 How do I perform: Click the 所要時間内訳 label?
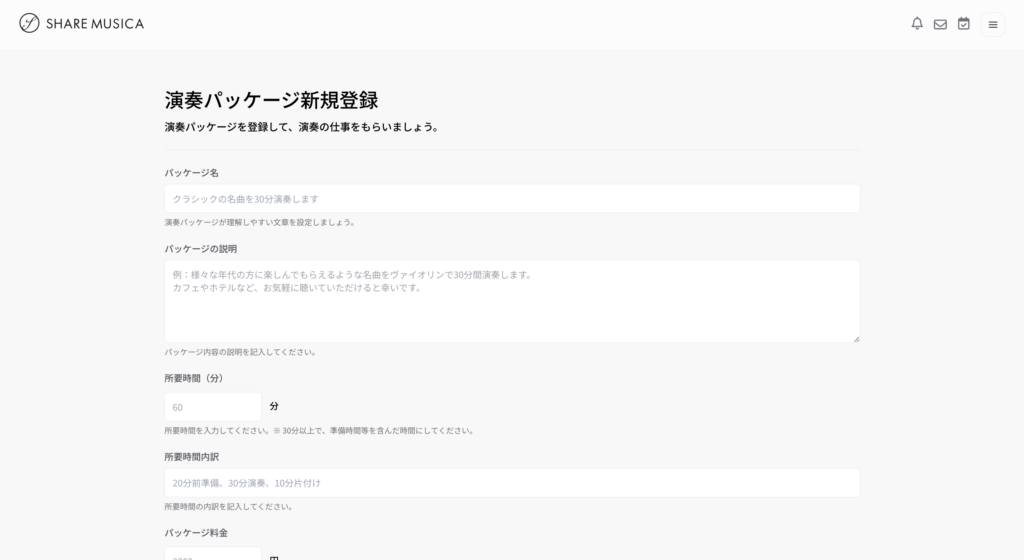click(192, 457)
